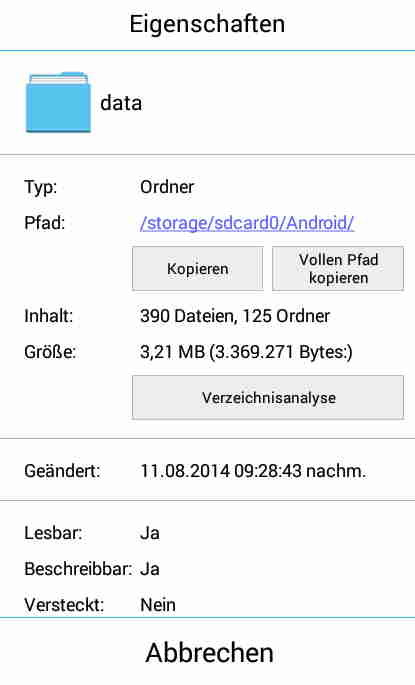Click the Geändert label

[62, 471]
